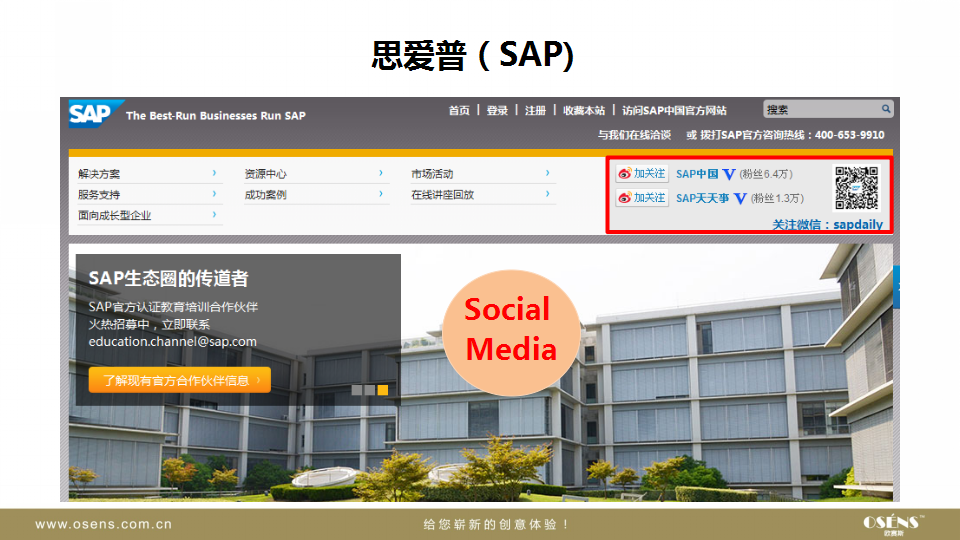Click the 粉丝1.3万 follower count
This screenshot has height=540, width=960.
[x=778, y=198]
